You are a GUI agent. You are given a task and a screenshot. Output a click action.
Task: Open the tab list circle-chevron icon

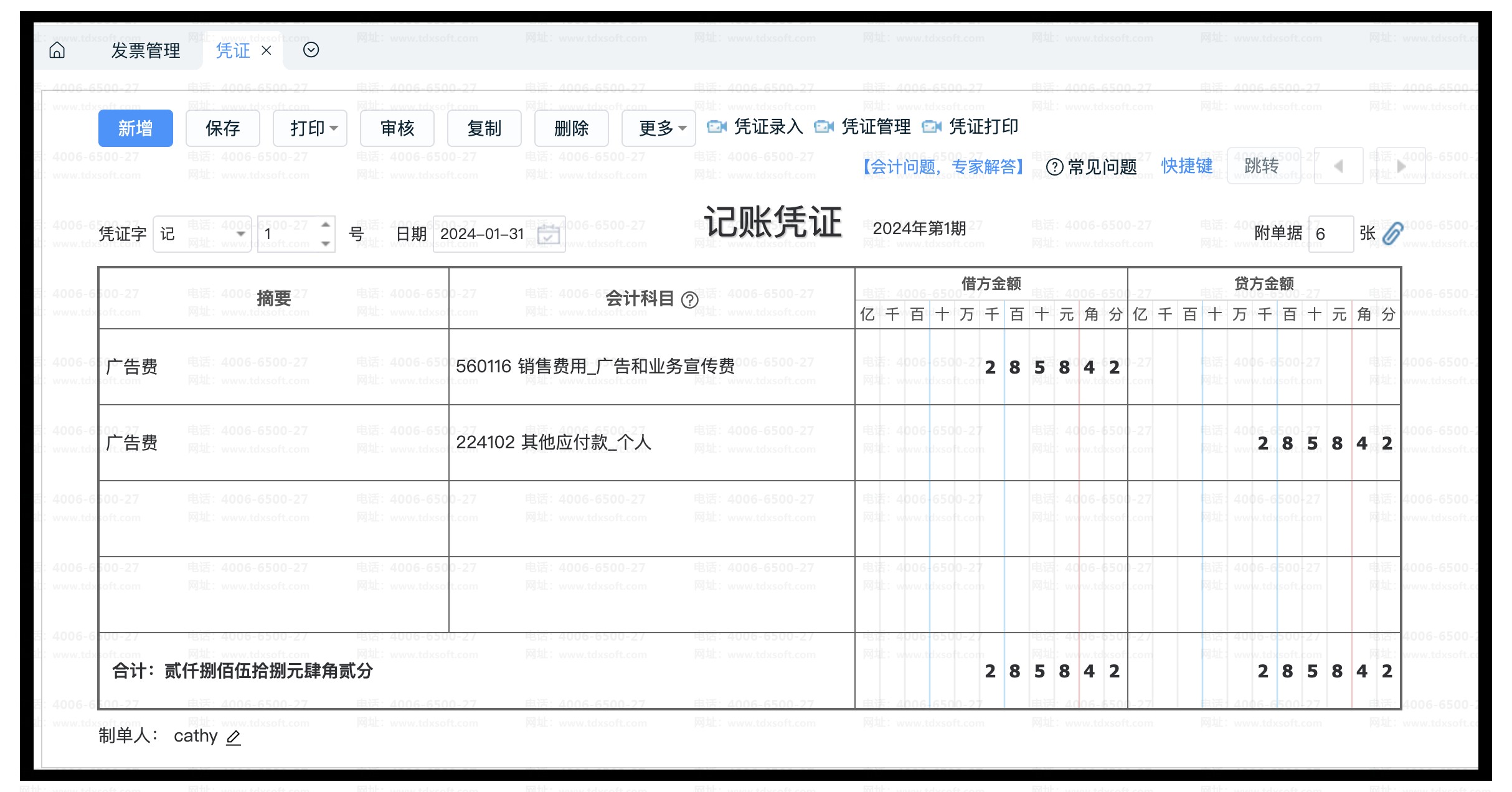(311, 50)
